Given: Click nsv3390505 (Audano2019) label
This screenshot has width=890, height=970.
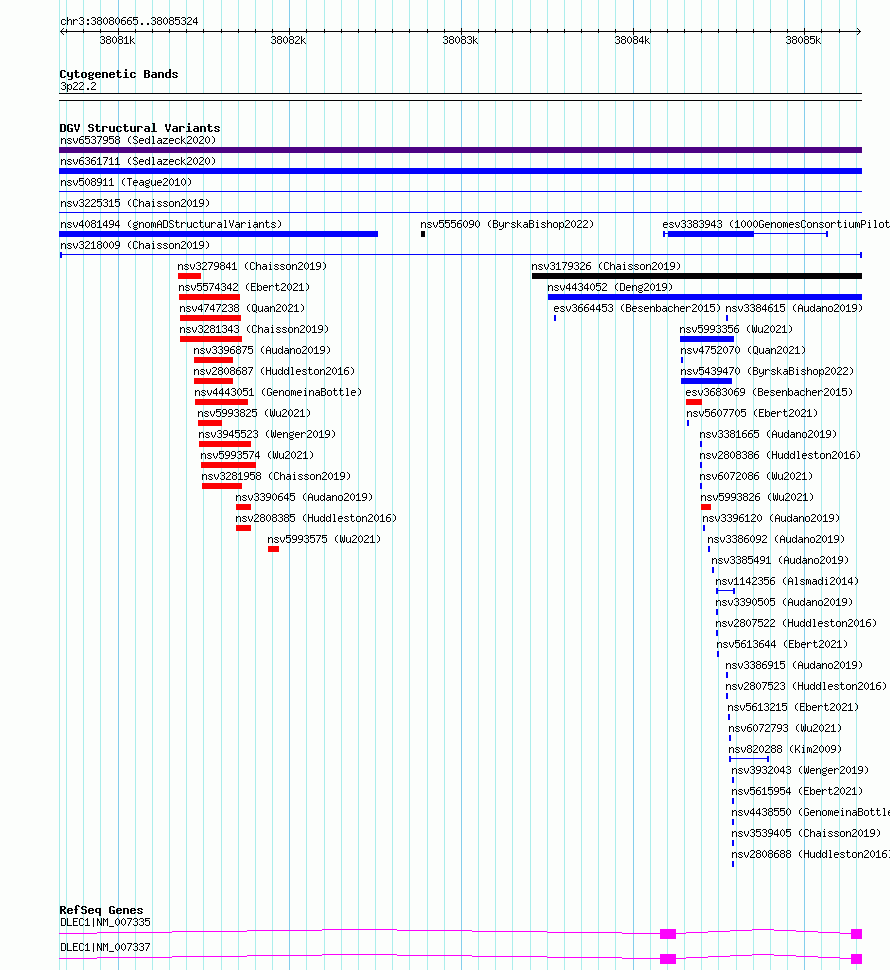Looking at the screenshot, I should click(x=784, y=603).
